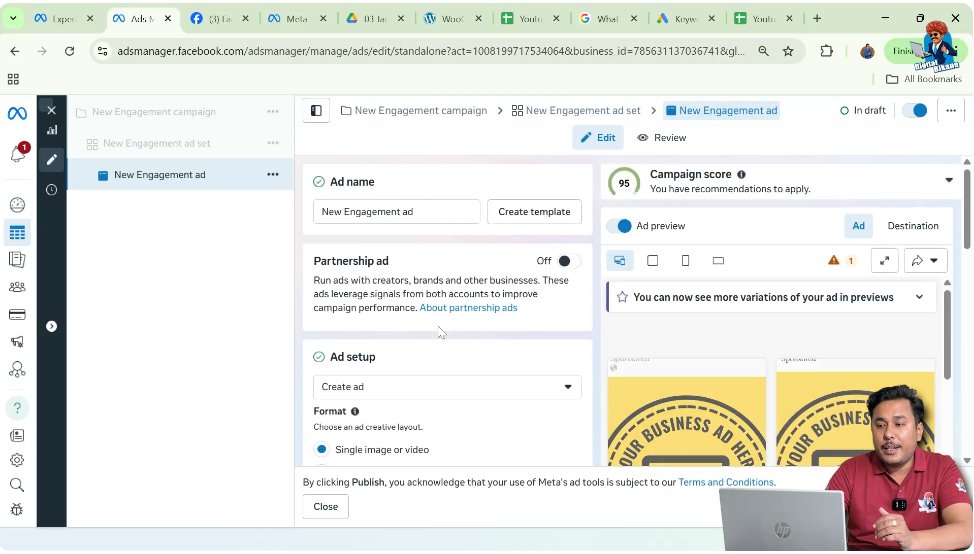Click the megaphone advertising icon

tap(17, 342)
